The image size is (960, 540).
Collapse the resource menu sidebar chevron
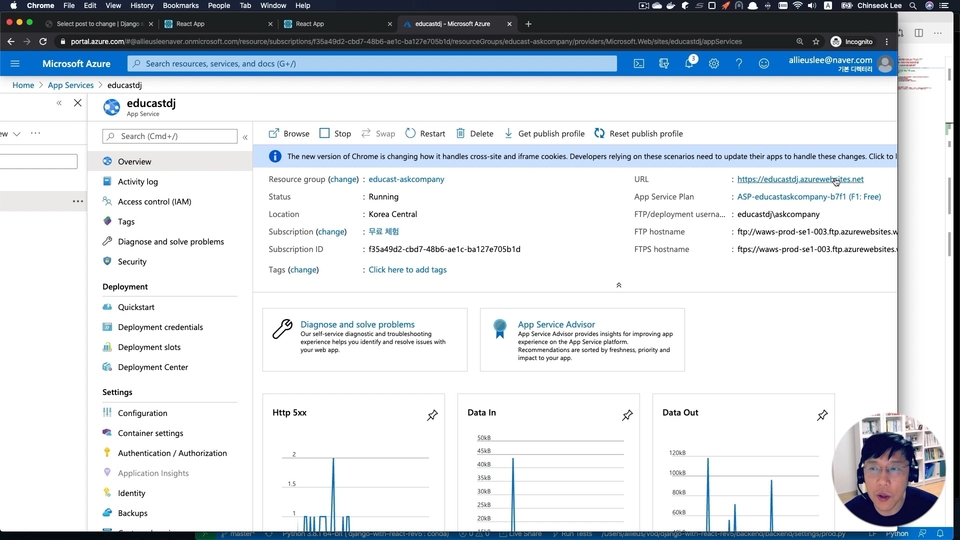click(x=245, y=137)
